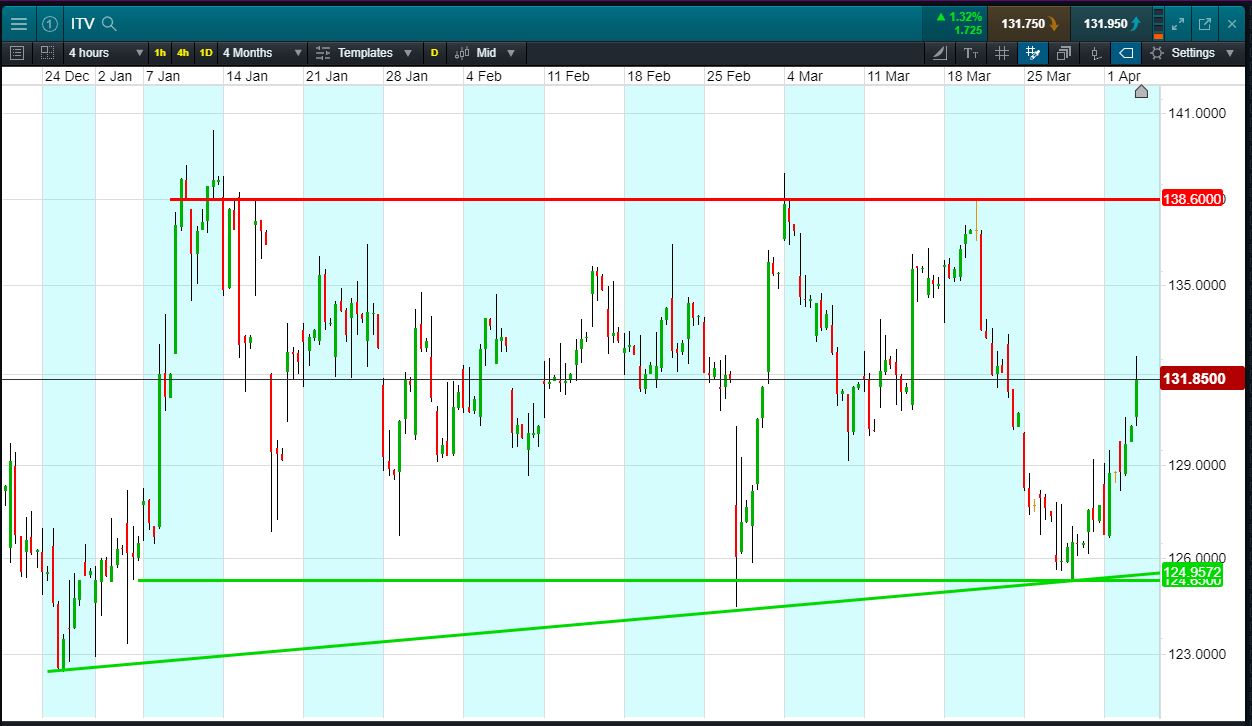Open the 4 hours interval dropdown
The height and width of the screenshot is (726, 1252).
(105, 52)
